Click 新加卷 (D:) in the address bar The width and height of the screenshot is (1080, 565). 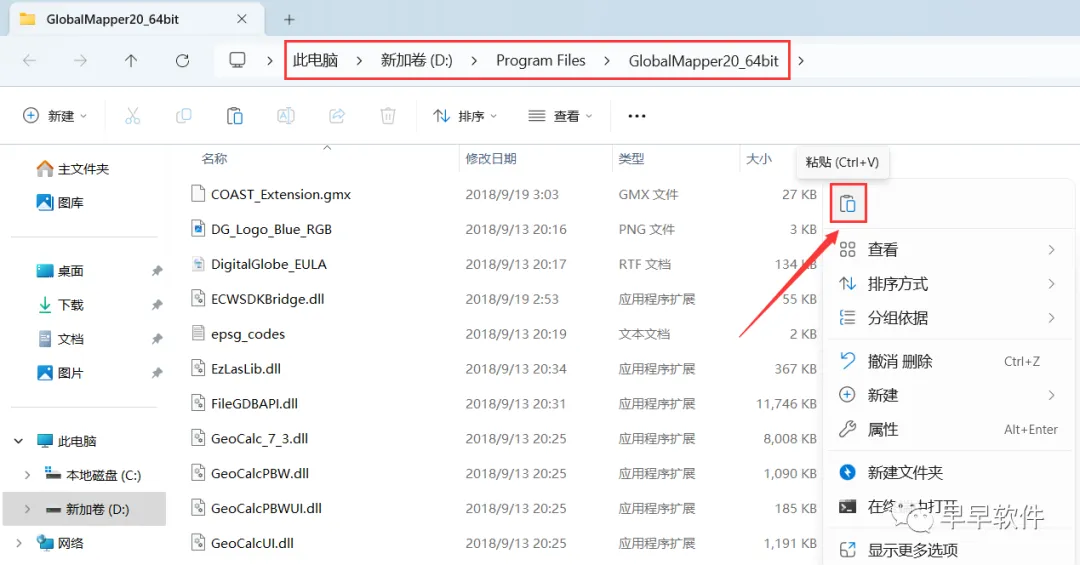417,61
